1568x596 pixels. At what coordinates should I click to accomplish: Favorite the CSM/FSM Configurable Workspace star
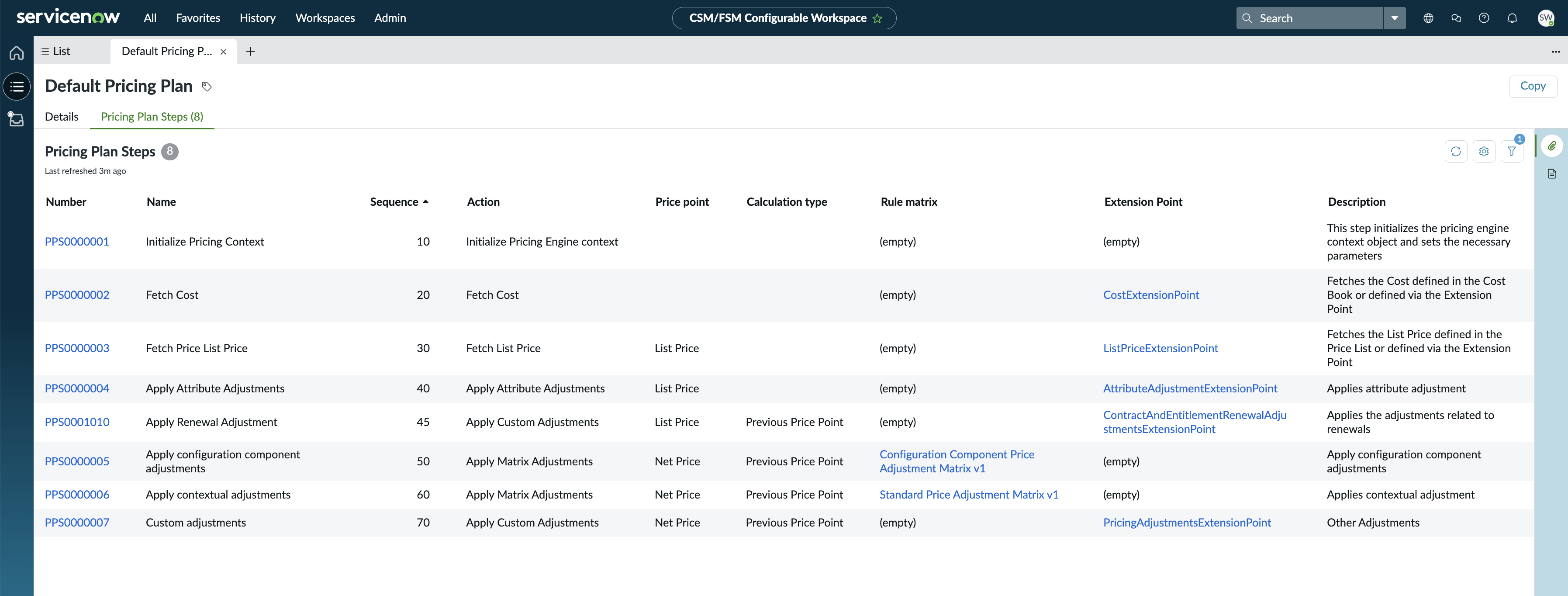[x=877, y=18]
